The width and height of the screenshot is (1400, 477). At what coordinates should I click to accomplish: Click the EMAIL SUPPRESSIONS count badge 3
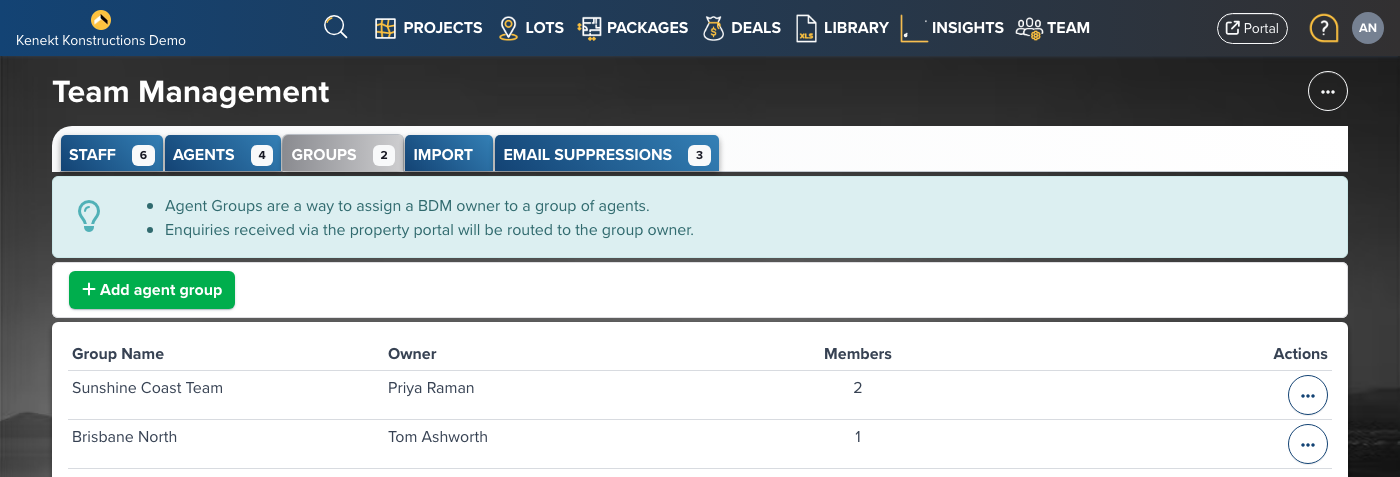point(699,155)
